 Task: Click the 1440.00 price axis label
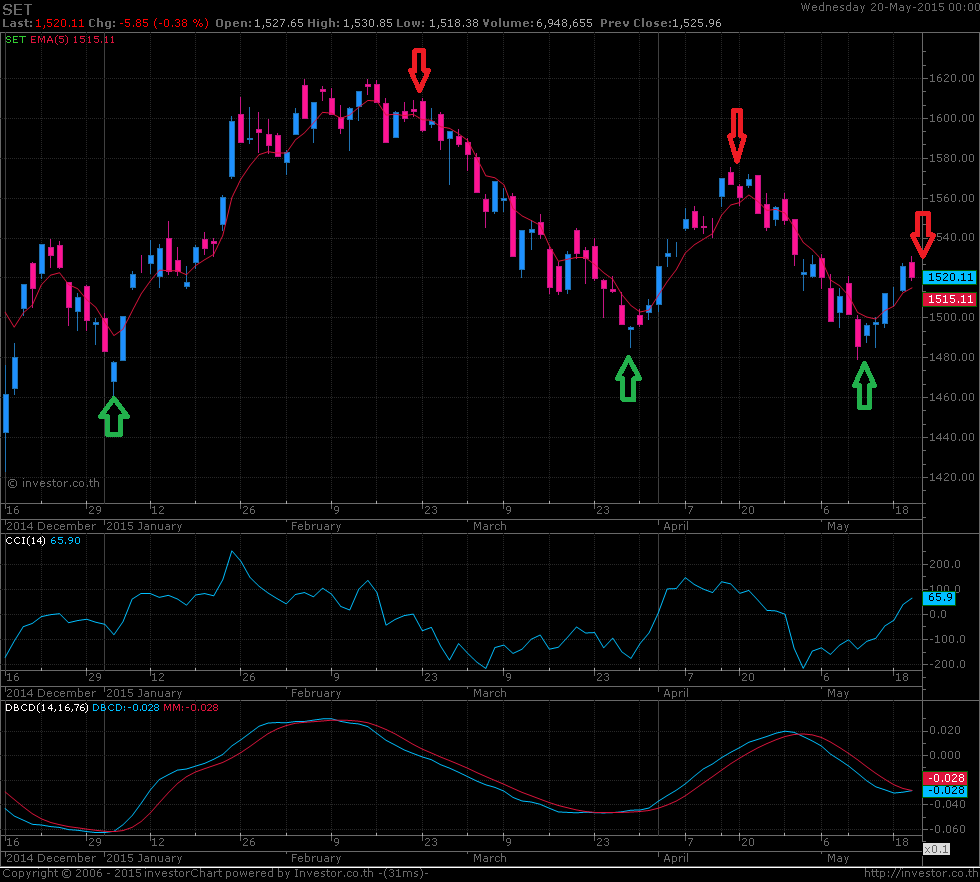point(951,437)
